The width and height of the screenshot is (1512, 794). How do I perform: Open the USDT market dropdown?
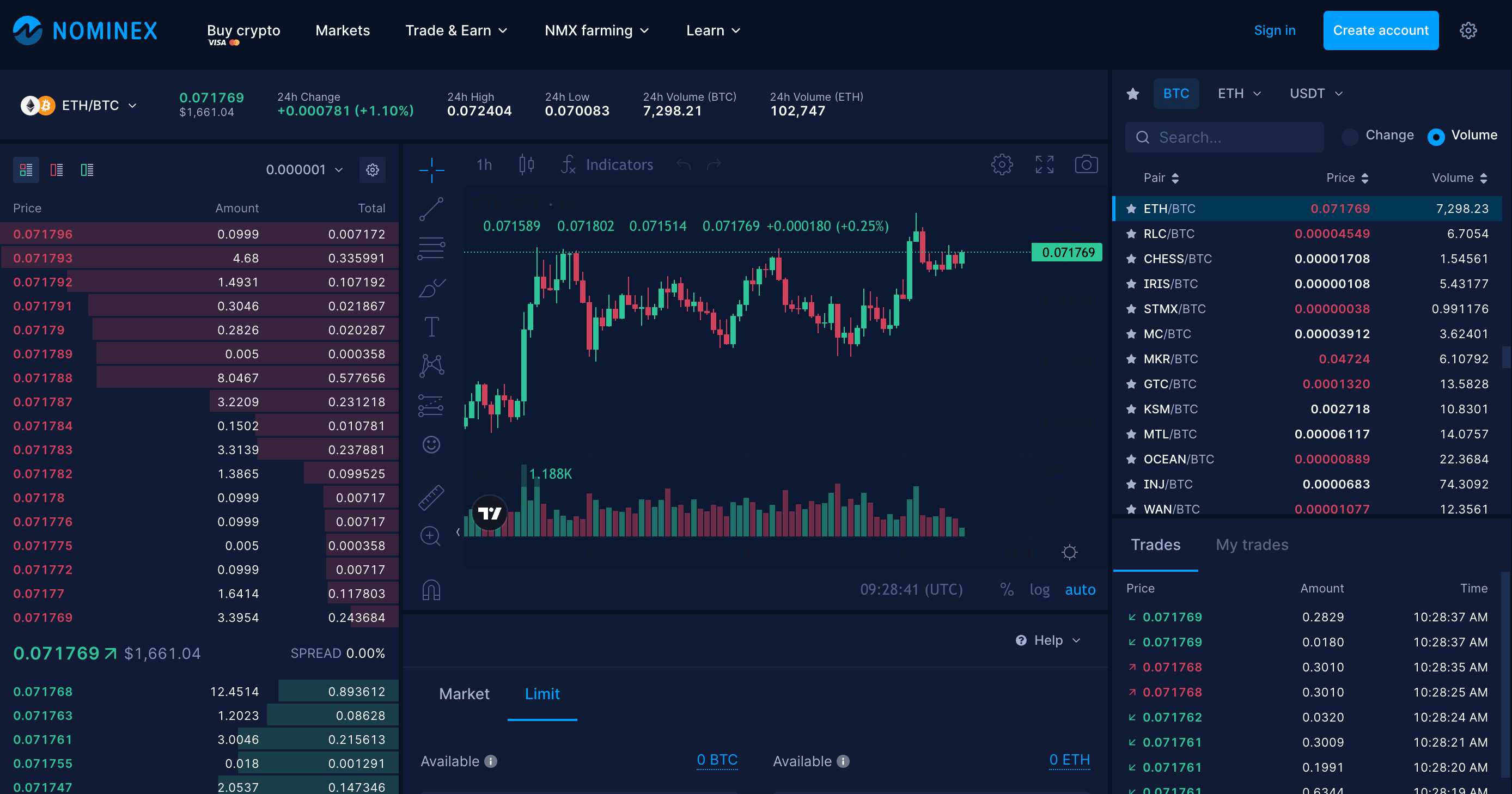click(x=1315, y=94)
